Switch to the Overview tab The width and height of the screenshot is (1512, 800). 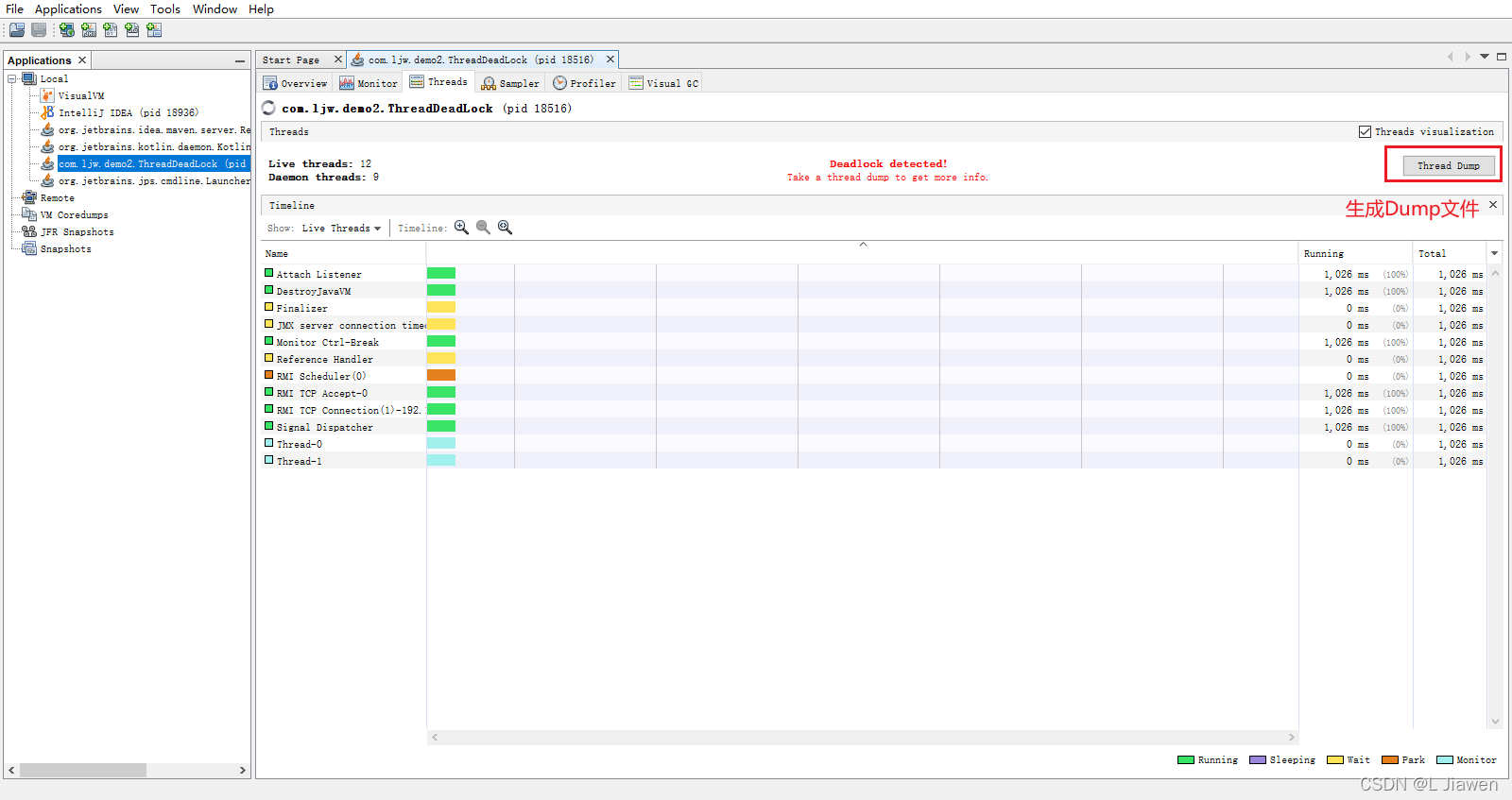295,83
